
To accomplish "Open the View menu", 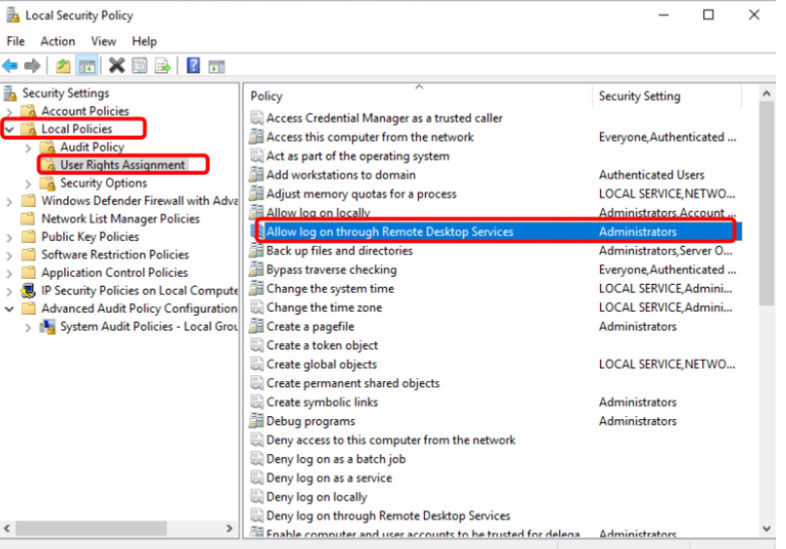I will (x=103, y=41).
